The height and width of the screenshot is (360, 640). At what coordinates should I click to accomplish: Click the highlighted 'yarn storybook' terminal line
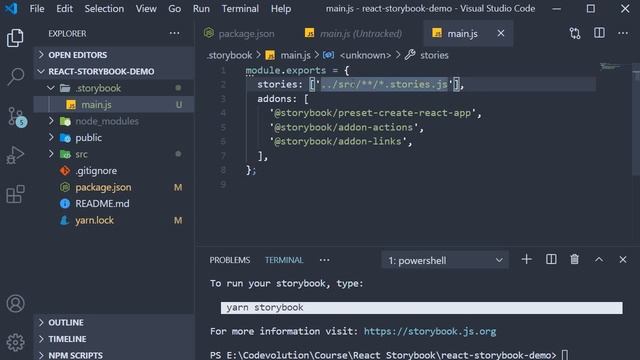point(422,308)
